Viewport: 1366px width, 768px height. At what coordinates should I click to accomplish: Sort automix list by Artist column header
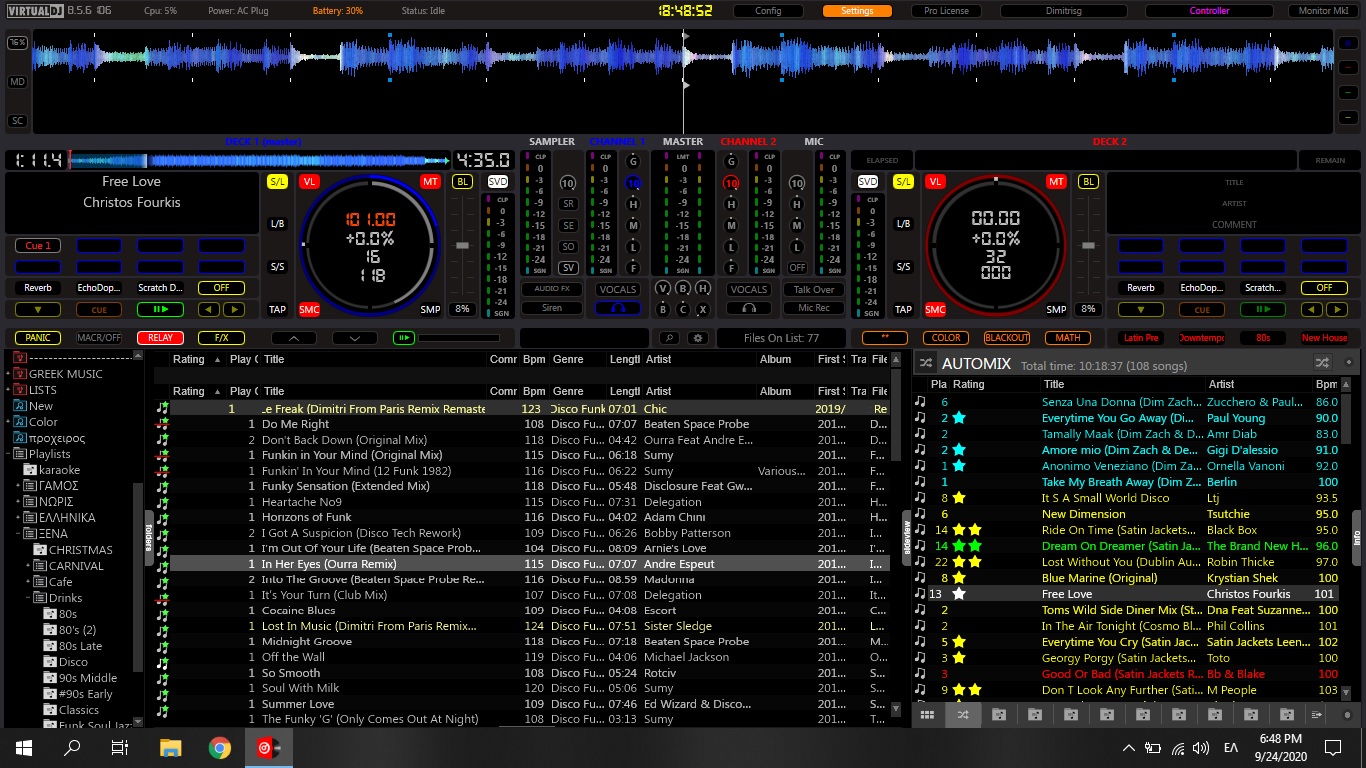[1258, 384]
